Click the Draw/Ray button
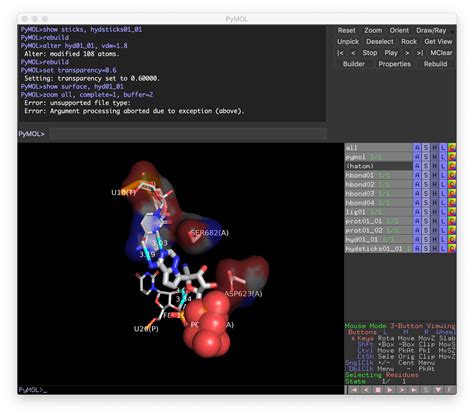The image size is (474, 416). [431, 31]
